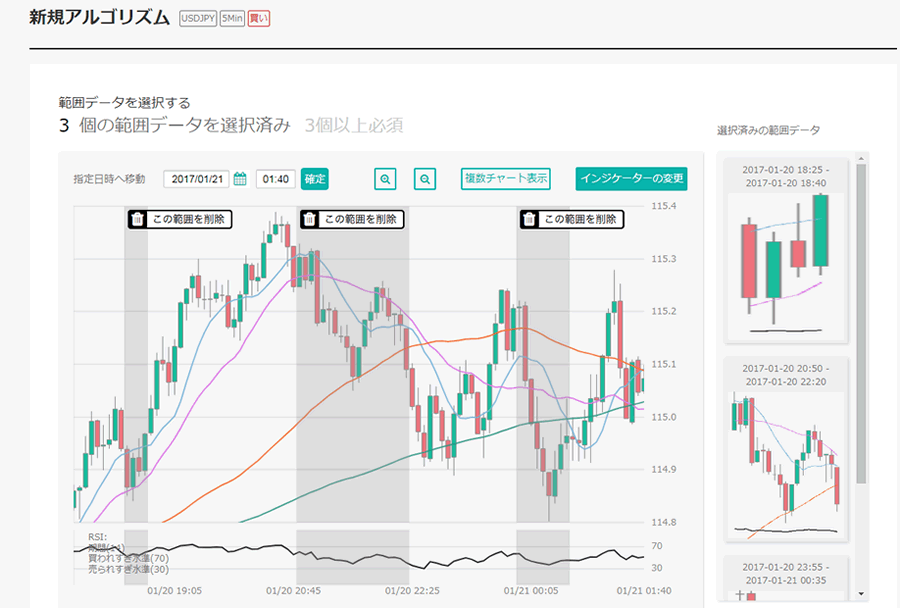Click the selected-ranges panel scrollbar thumb
The image size is (900, 608).
click(x=861, y=320)
